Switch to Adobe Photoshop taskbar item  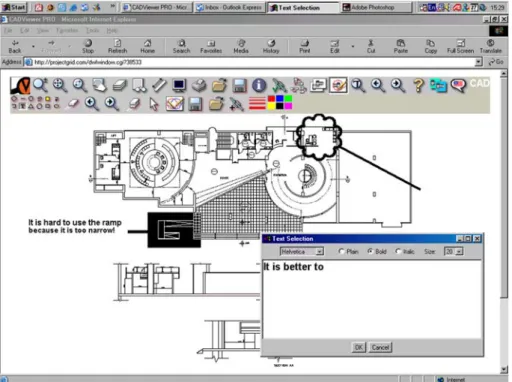point(376,7)
